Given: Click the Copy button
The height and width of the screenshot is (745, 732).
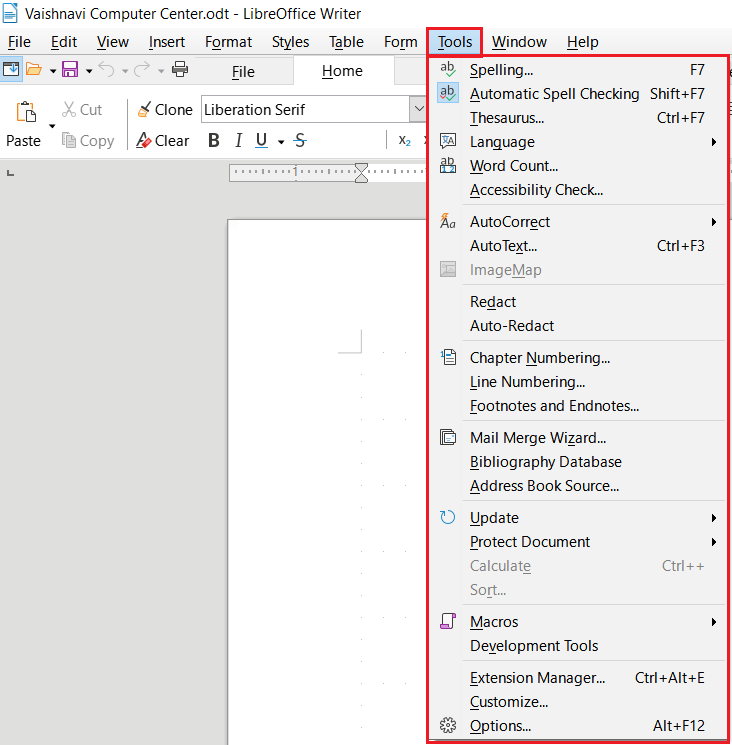Looking at the screenshot, I should pos(88,141).
